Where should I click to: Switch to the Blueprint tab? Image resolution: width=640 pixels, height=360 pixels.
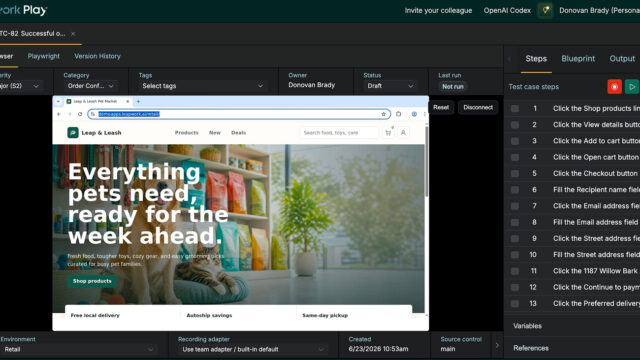pyautogui.click(x=578, y=59)
